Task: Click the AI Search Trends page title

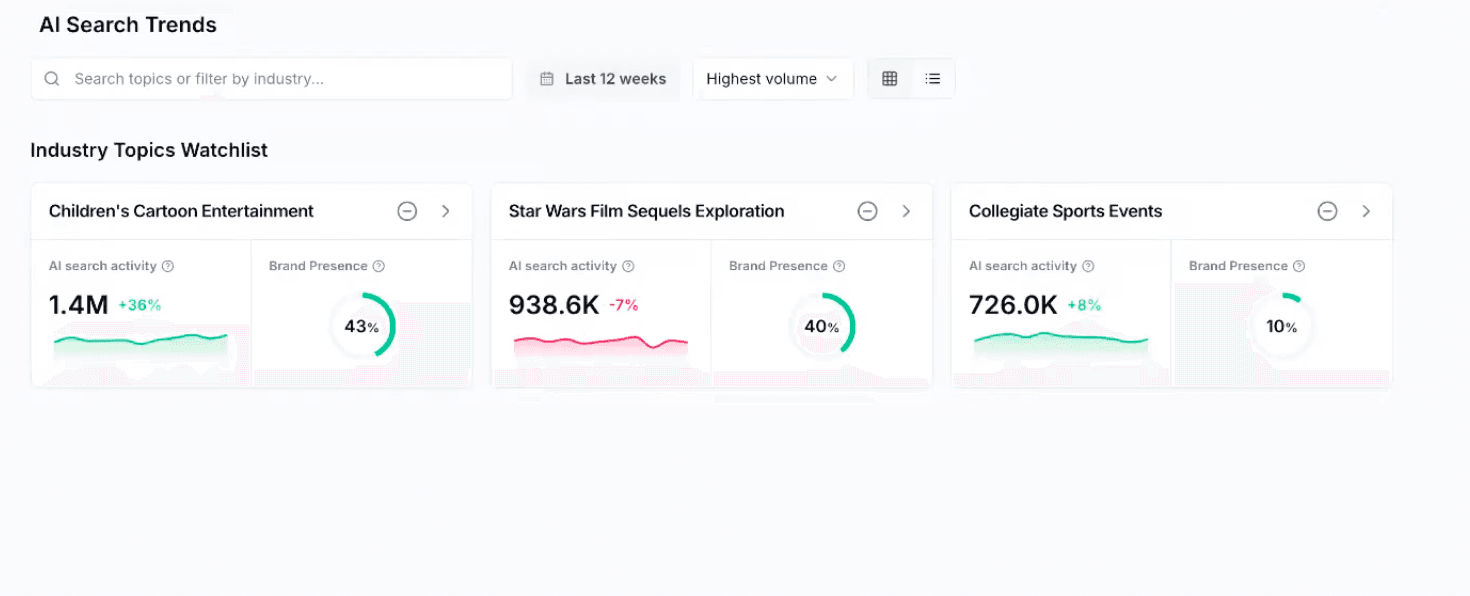Action: pos(128,25)
